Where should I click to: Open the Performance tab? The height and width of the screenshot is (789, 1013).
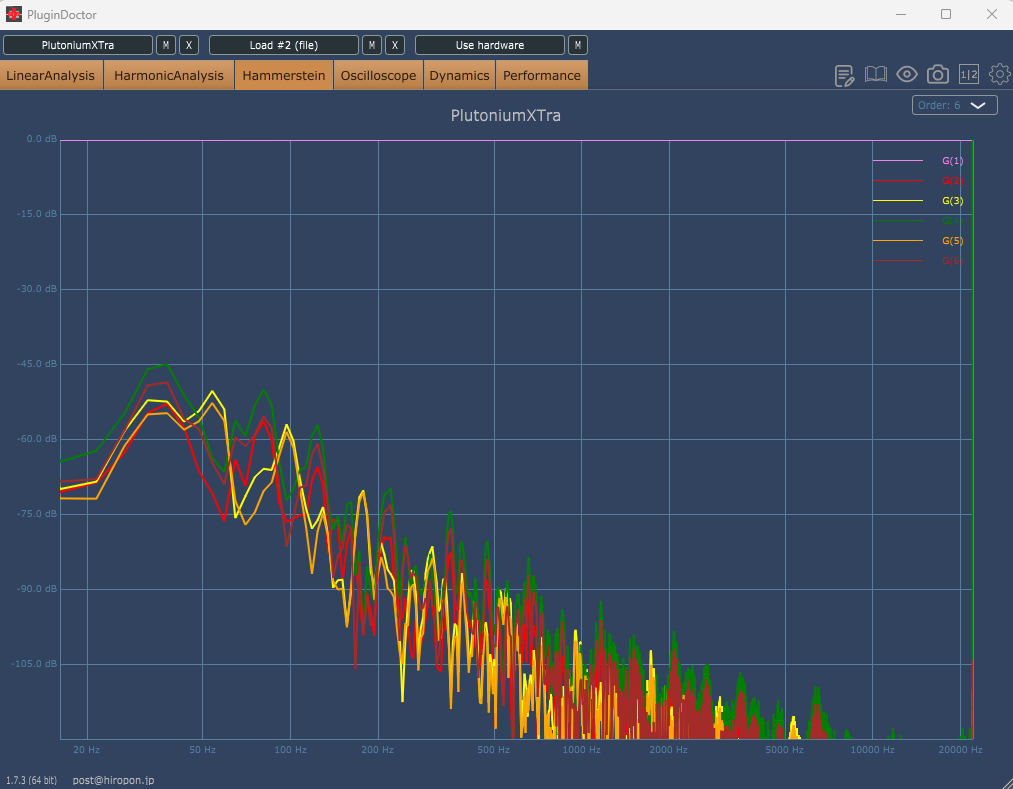tap(541, 76)
